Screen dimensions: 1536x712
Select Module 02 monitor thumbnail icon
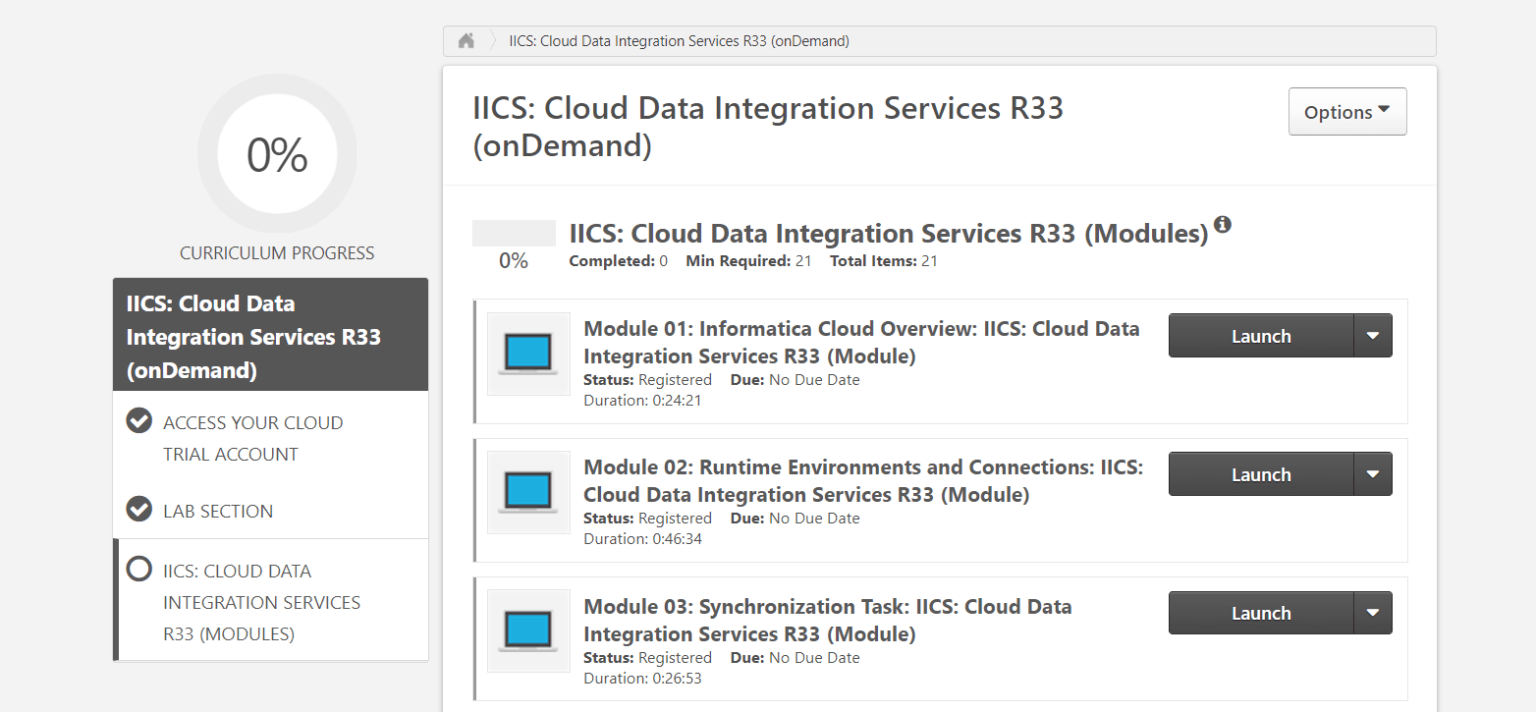click(528, 492)
